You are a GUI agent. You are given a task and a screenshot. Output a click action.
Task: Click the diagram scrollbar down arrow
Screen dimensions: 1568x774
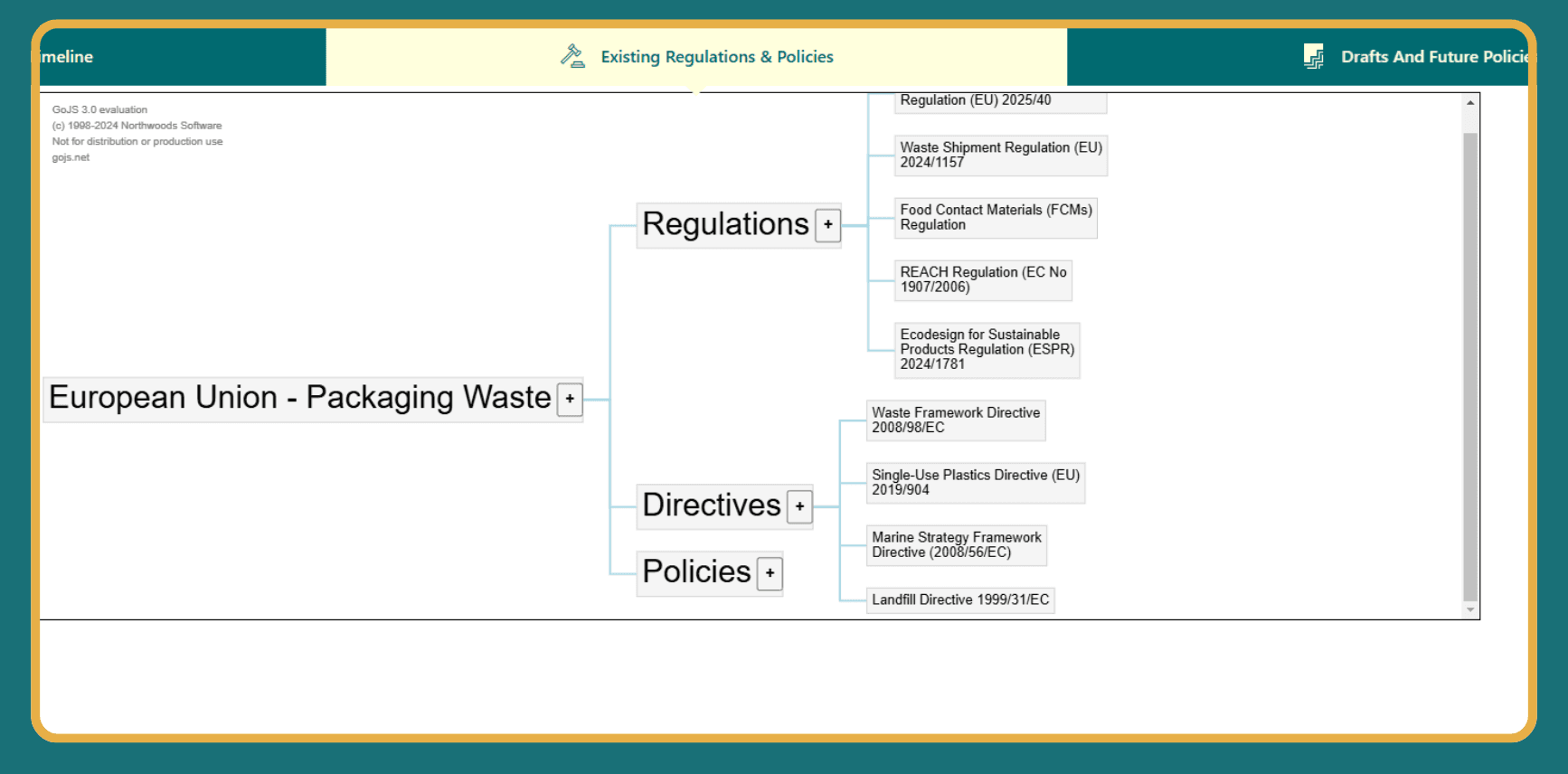coord(1470,610)
